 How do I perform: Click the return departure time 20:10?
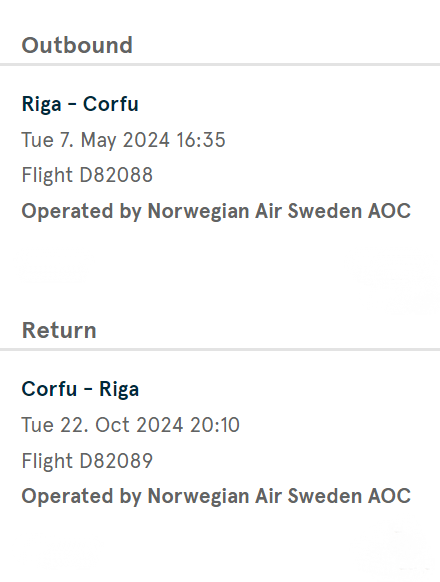click(x=215, y=425)
